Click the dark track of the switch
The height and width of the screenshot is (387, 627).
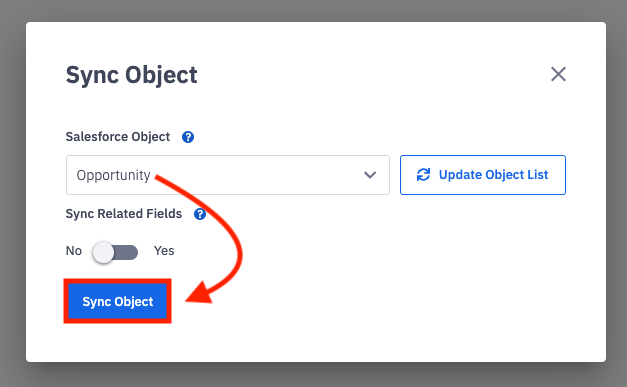point(127,253)
